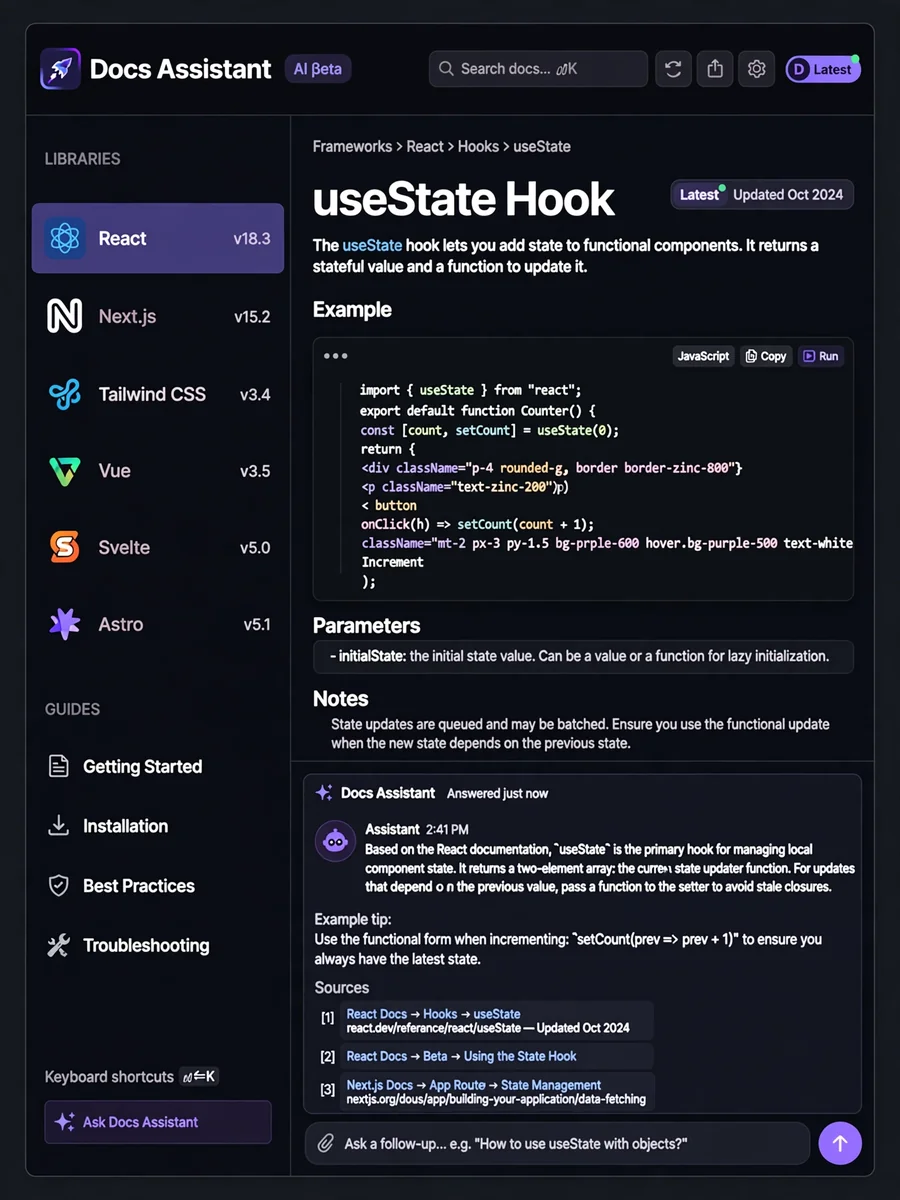Screen dimensions: 900x1200
Task: Click the rocket Docs Assistant logo
Action: tap(60, 69)
